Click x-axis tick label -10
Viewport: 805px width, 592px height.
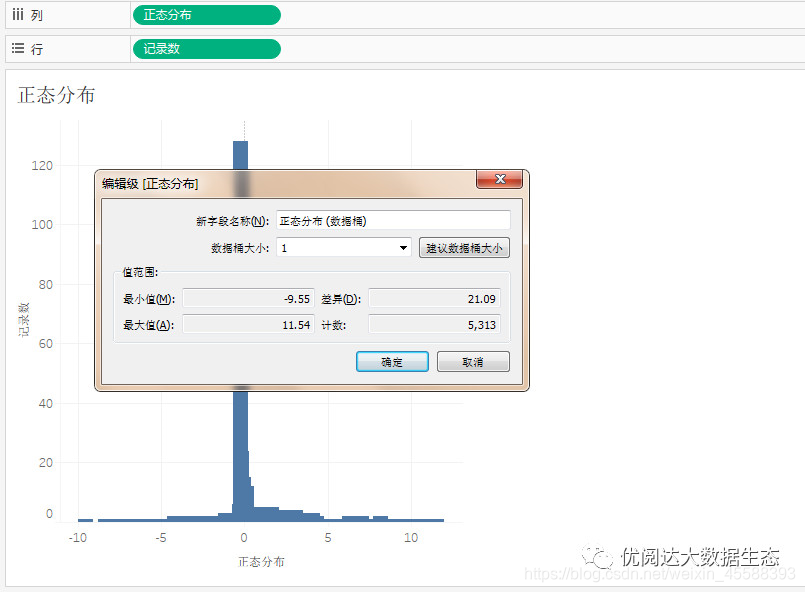pyautogui.click(x=78, y=538)
